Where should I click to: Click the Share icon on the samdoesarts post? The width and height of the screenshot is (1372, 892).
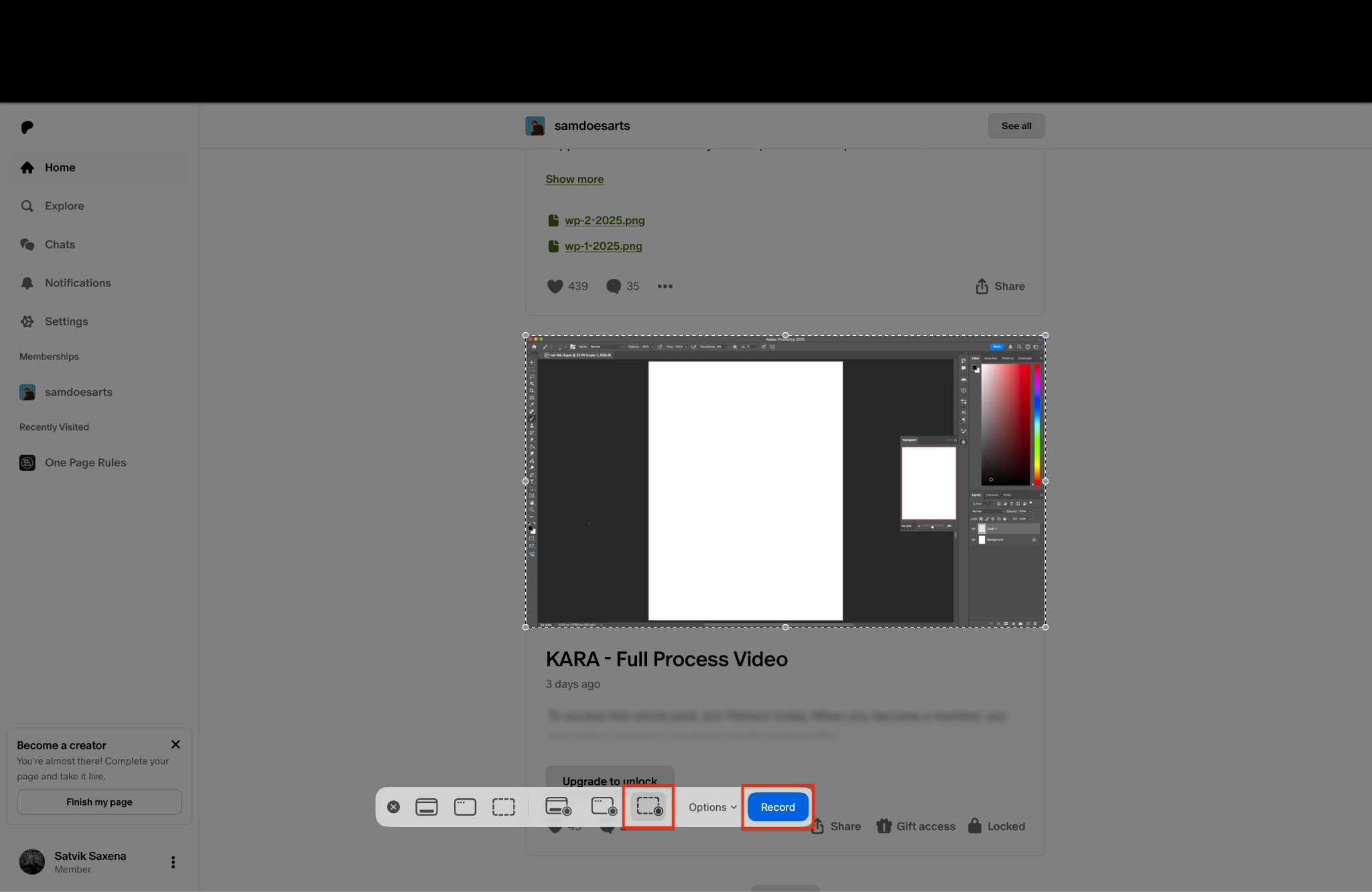[999, 286]
